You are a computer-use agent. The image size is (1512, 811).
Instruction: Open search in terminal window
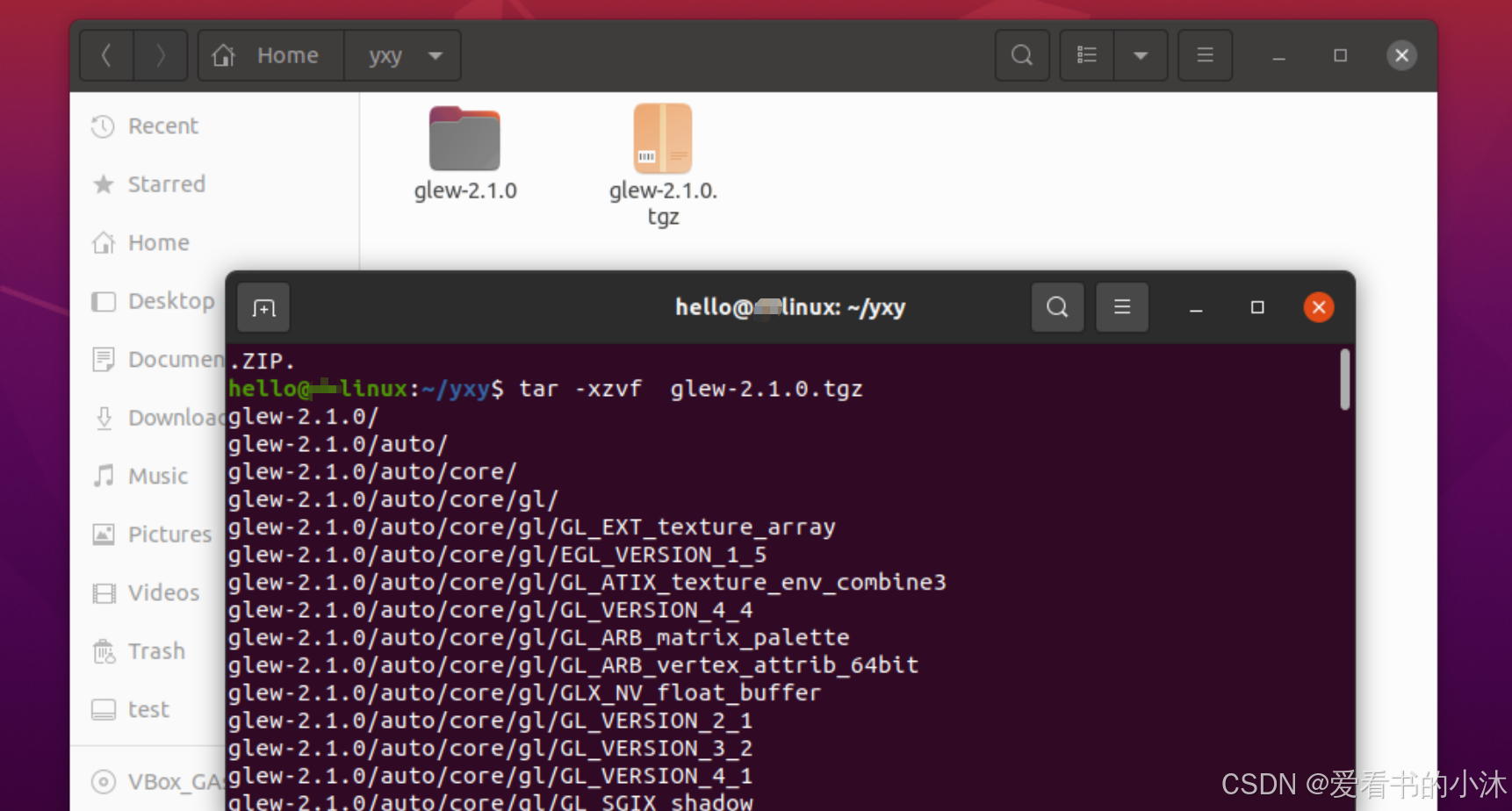tap(1057, 307)
